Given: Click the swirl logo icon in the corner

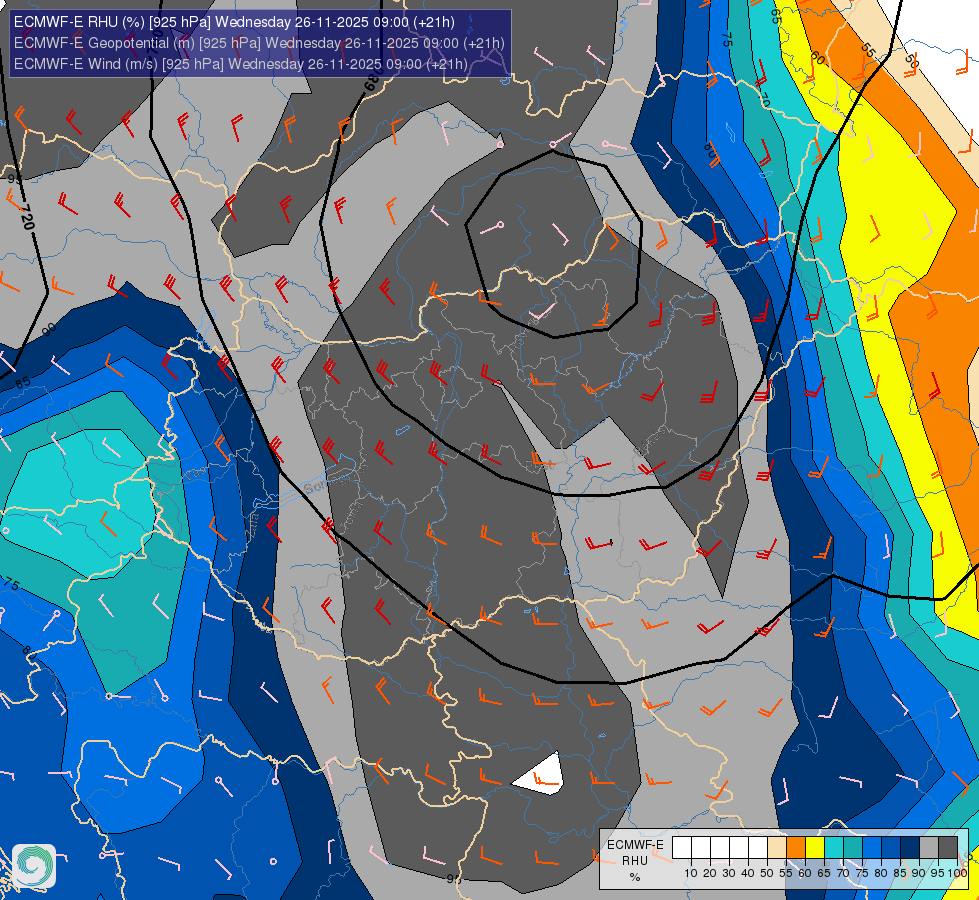Looking at the screenshot, I should (34, 866).
